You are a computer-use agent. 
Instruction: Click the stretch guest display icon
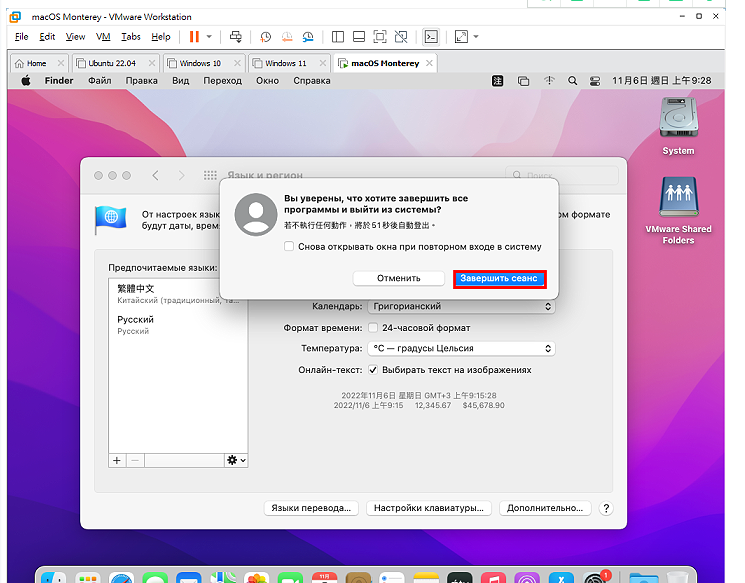click(x=461, y=37)
